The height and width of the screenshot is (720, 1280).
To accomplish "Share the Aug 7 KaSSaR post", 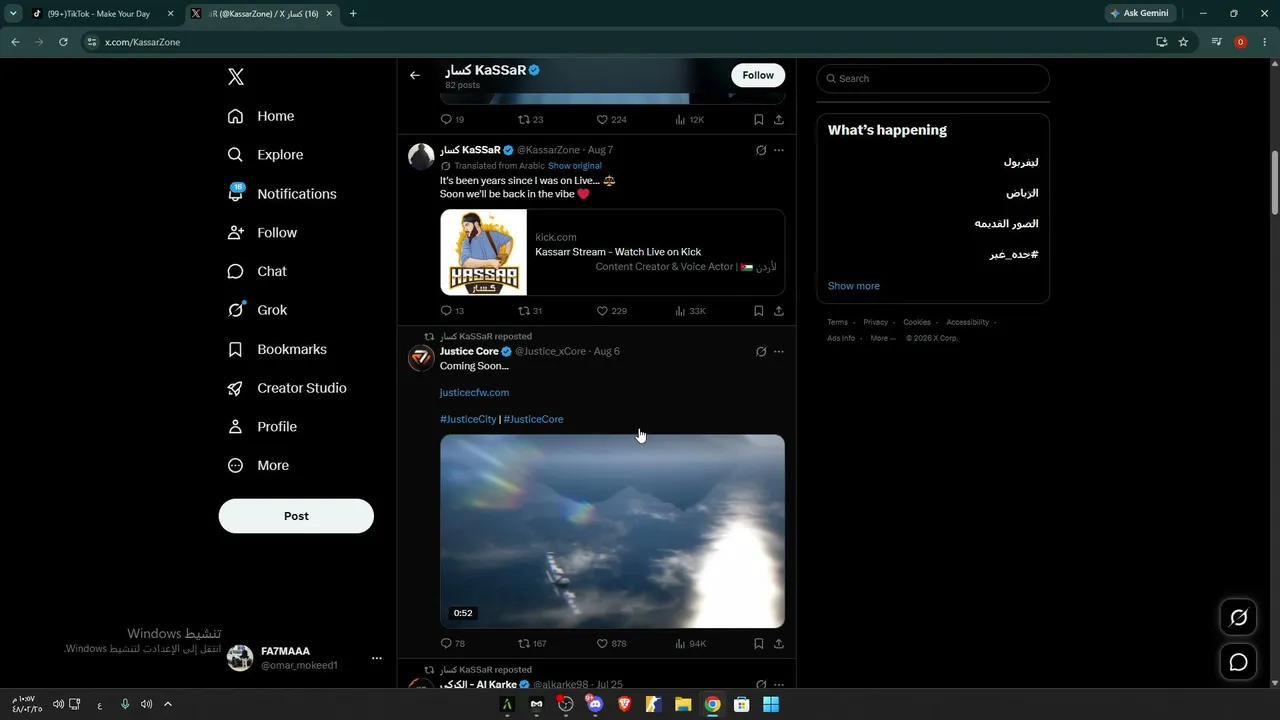I will pyautogui.click(x=779, y=311).
